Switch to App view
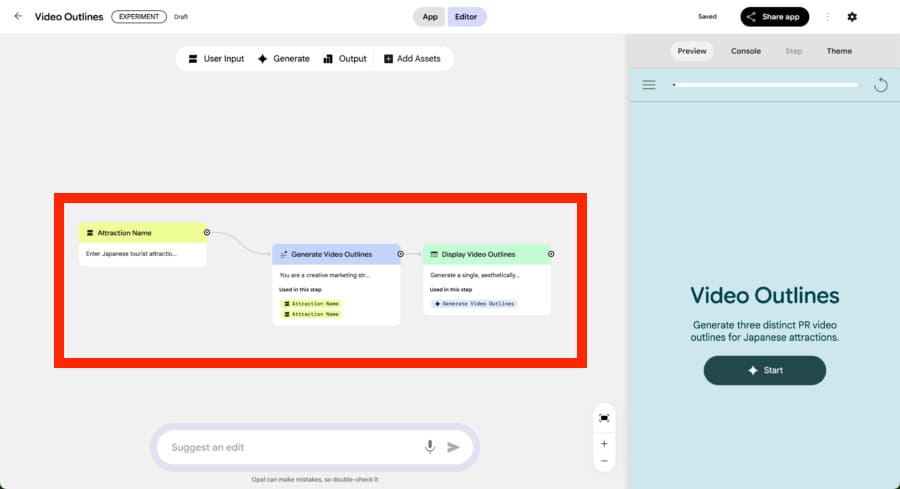This screenshot has width=900, height=489. (x=429, y=17)
